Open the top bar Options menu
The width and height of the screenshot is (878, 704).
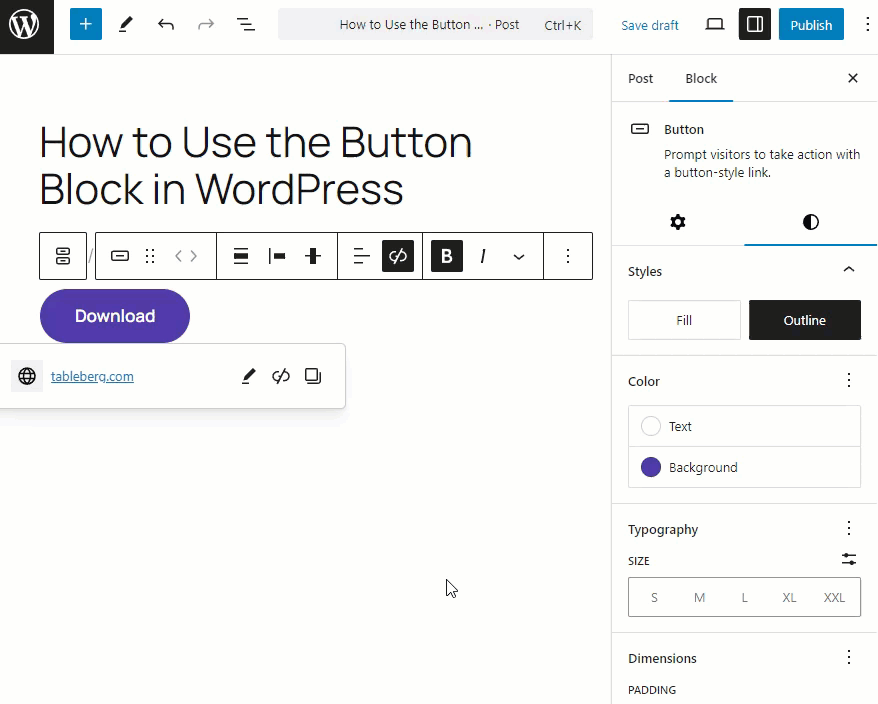867,24
